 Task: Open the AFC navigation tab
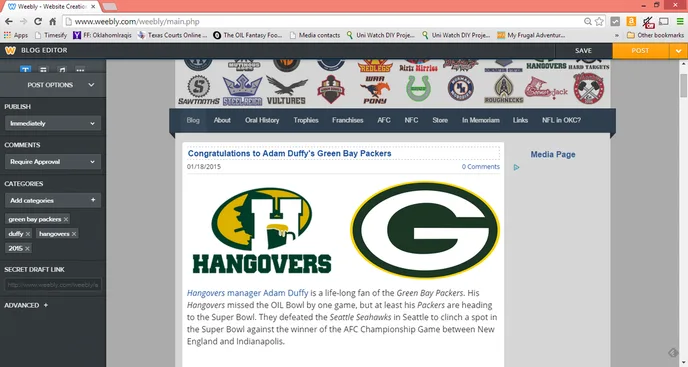point(384,120)
